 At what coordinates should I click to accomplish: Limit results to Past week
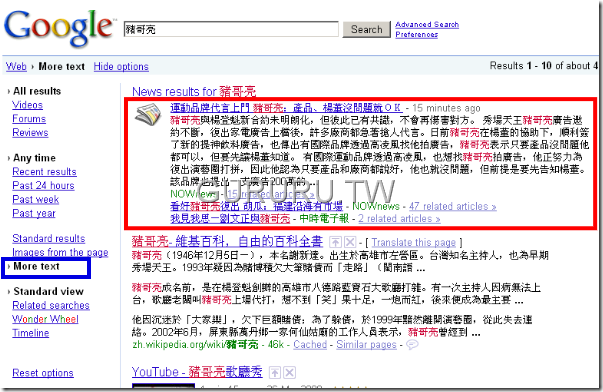click(x=35, y=200)
